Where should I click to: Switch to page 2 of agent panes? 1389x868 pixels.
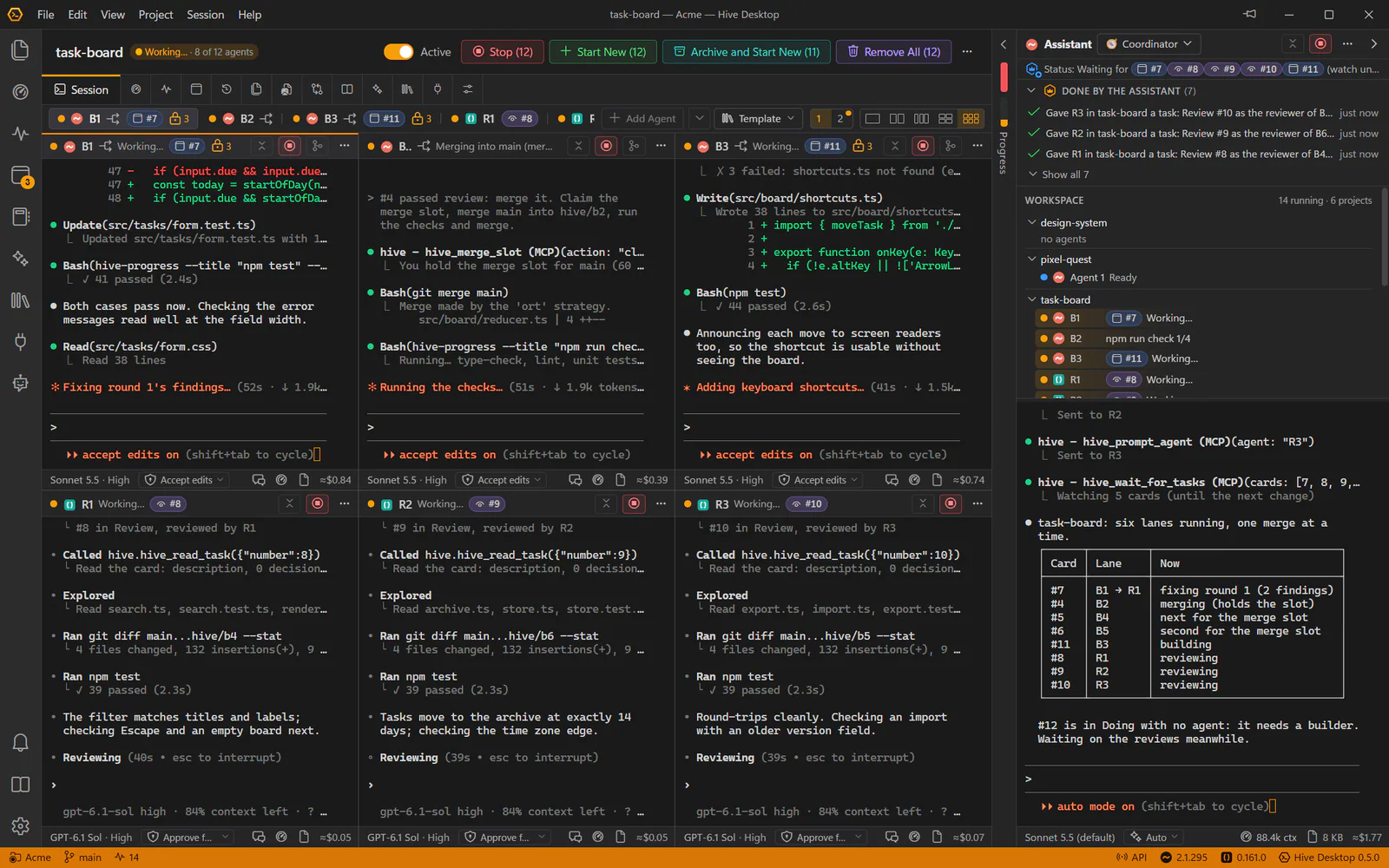tap(840, 119)
